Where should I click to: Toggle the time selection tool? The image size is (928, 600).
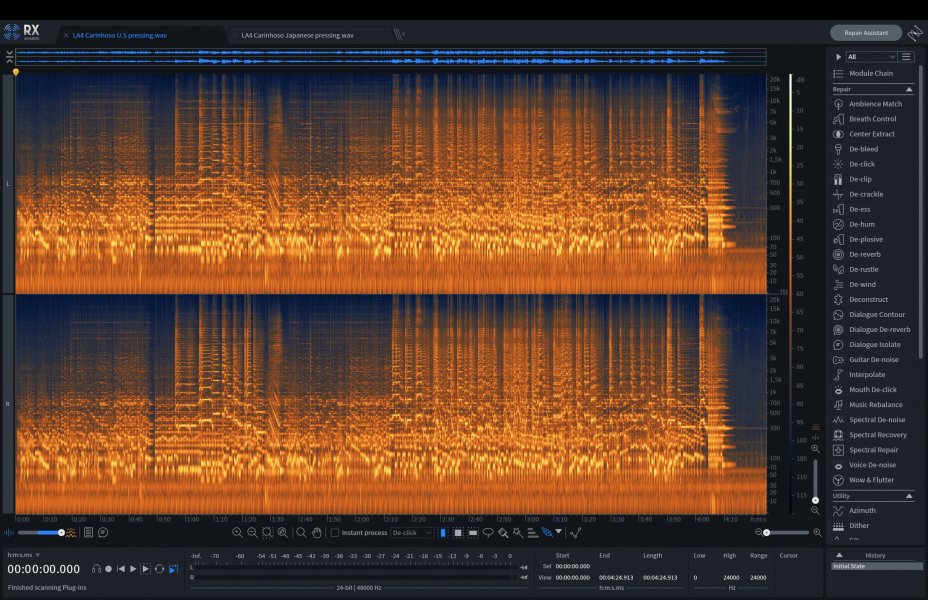(443, 533)
